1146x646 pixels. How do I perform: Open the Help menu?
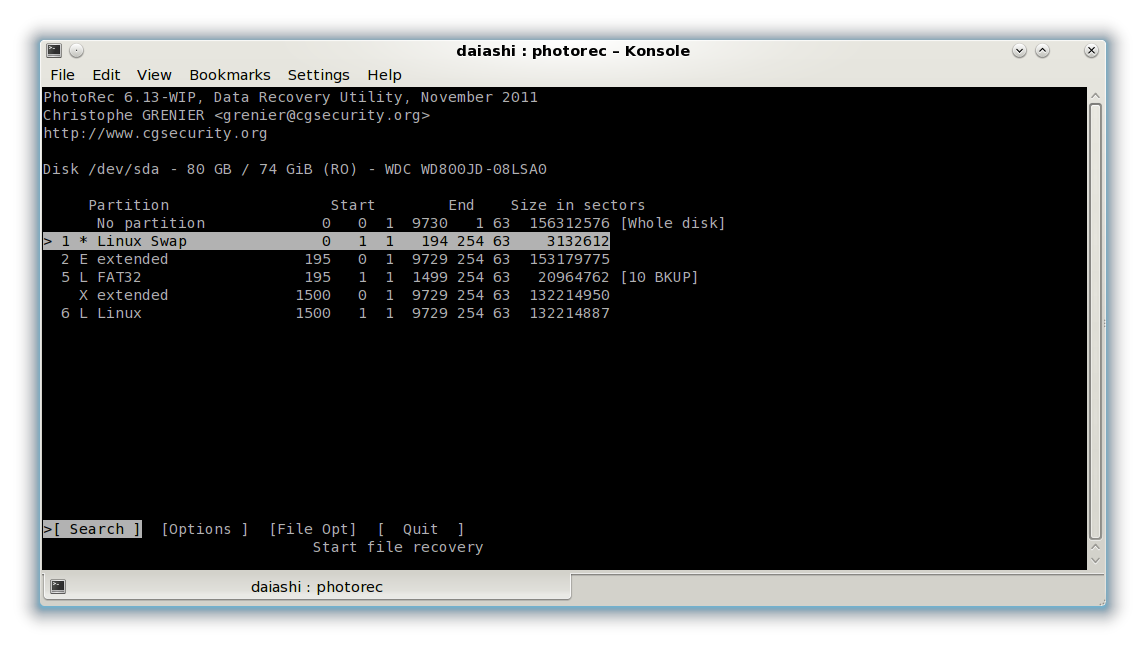384,75
